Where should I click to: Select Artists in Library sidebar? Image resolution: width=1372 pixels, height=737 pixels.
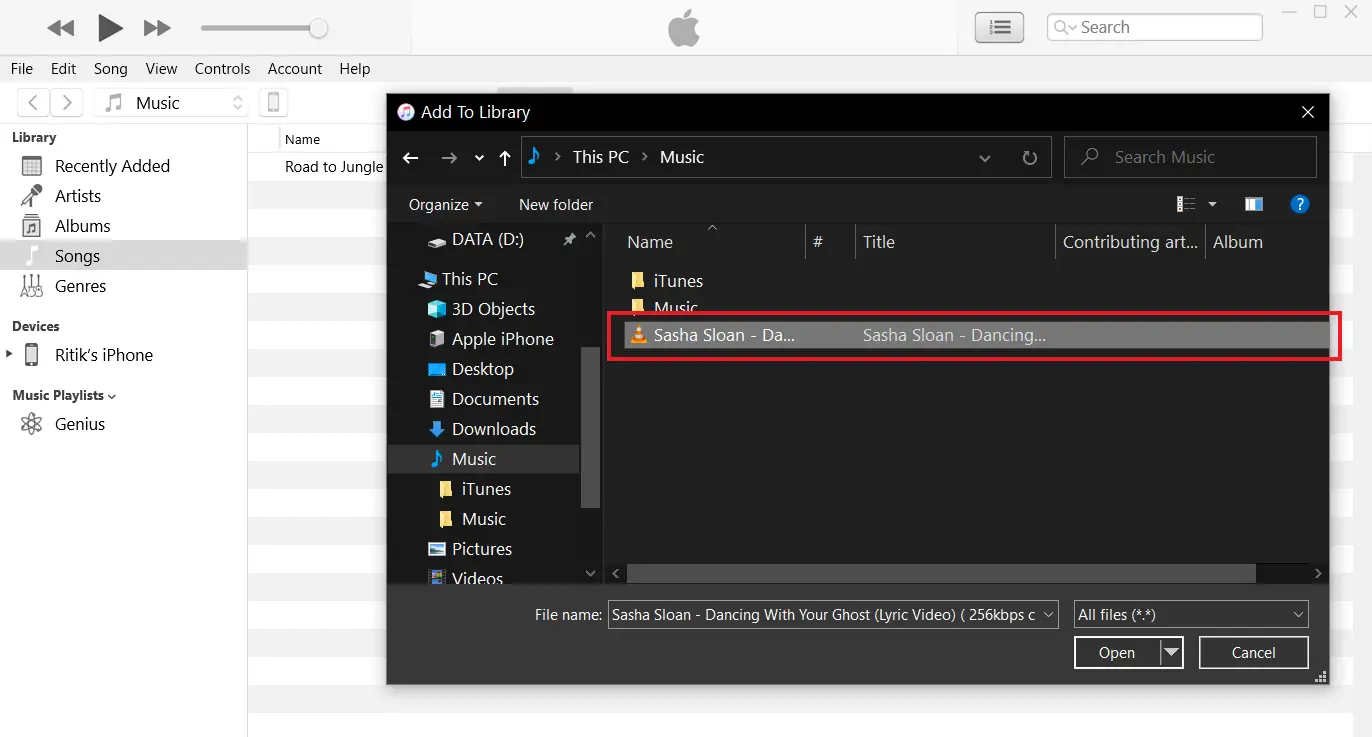click(x=78, y=196)
